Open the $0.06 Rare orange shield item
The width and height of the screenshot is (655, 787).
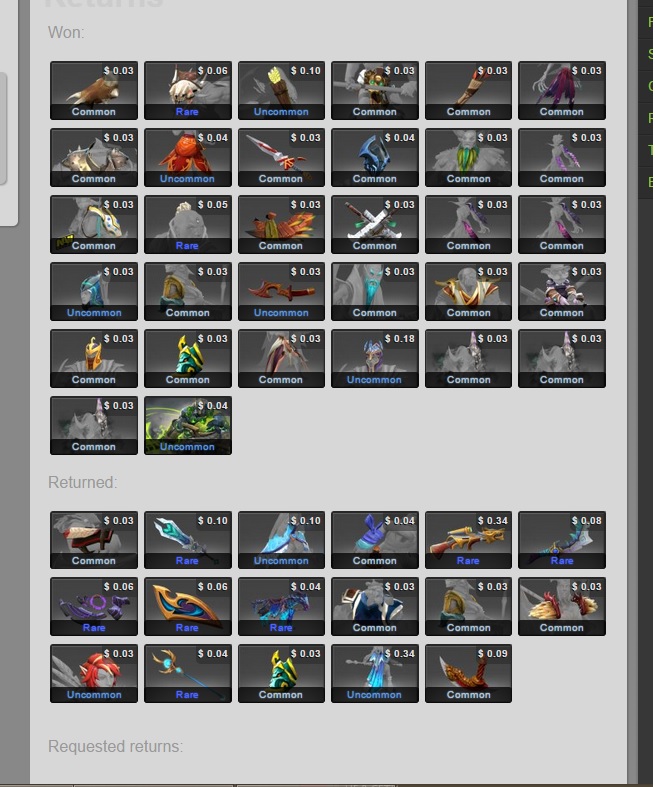tap(188, 607)
